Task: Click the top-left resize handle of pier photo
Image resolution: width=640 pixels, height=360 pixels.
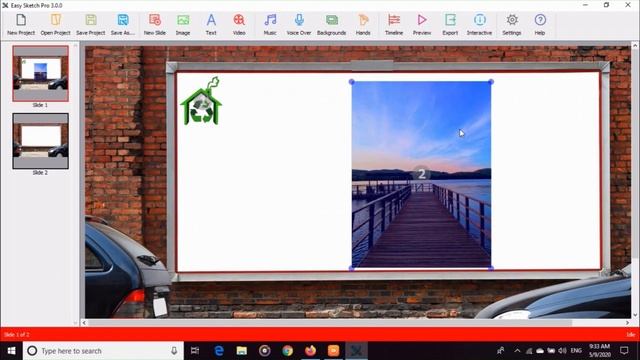Action: (x=352, y=82)
